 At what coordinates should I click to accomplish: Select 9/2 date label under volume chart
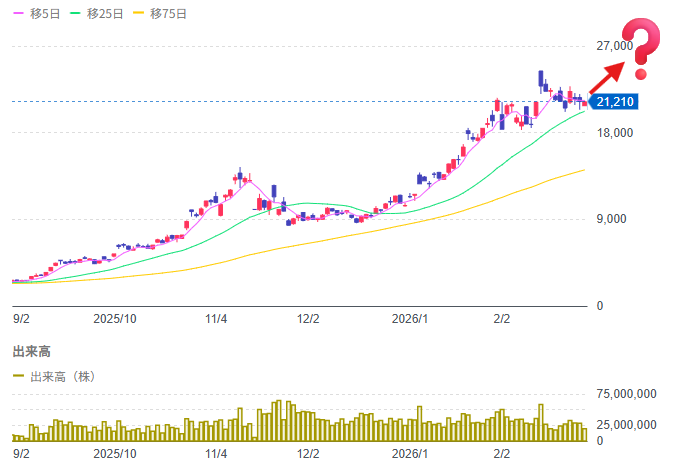(x=21, y=453)
